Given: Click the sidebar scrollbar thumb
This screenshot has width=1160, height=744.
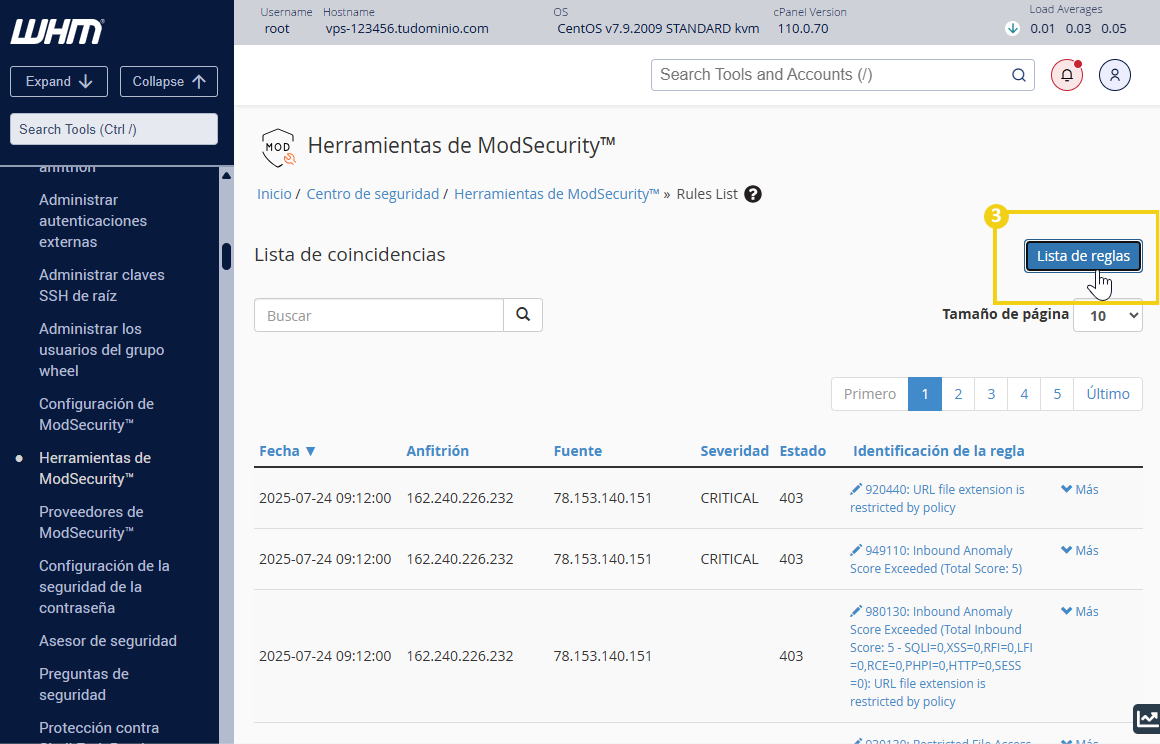Looking at the screenshot, I should 226,257.
